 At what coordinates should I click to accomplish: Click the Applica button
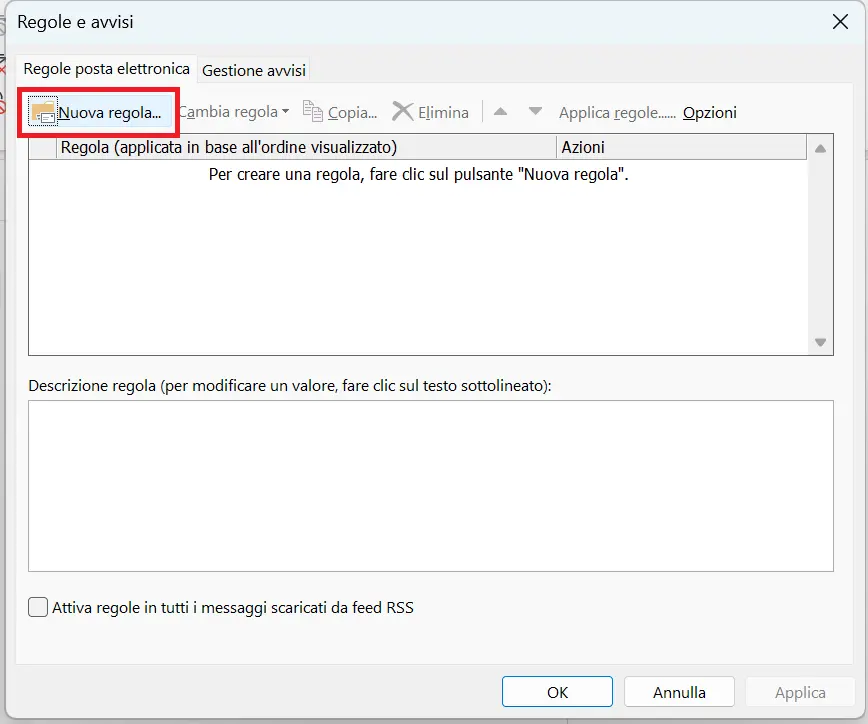[799, 691]
